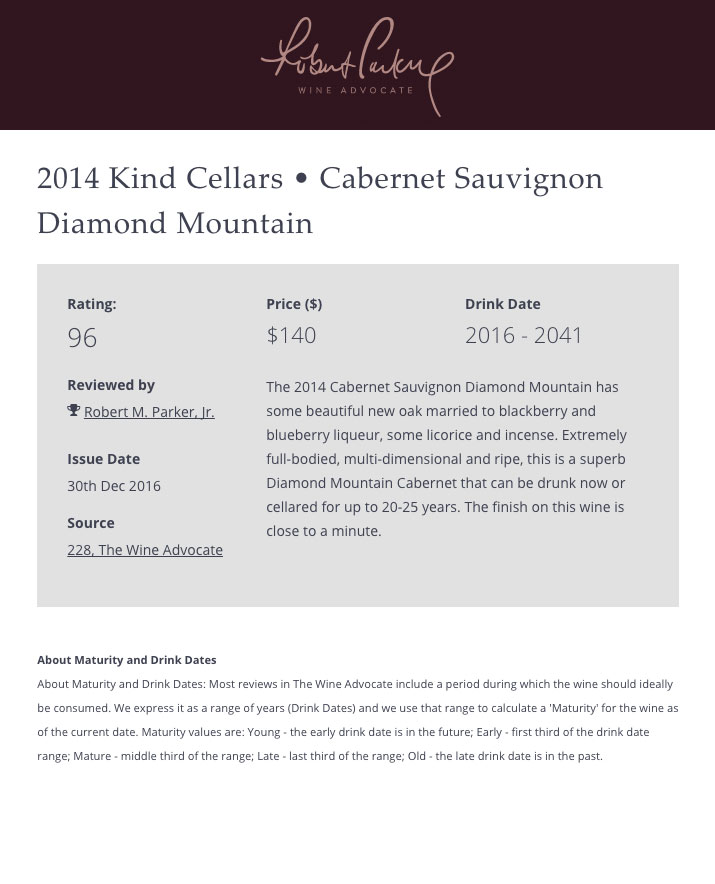The image size is (715, 884).
Task: Click the Reviewed by label
Action: (111, 385)
